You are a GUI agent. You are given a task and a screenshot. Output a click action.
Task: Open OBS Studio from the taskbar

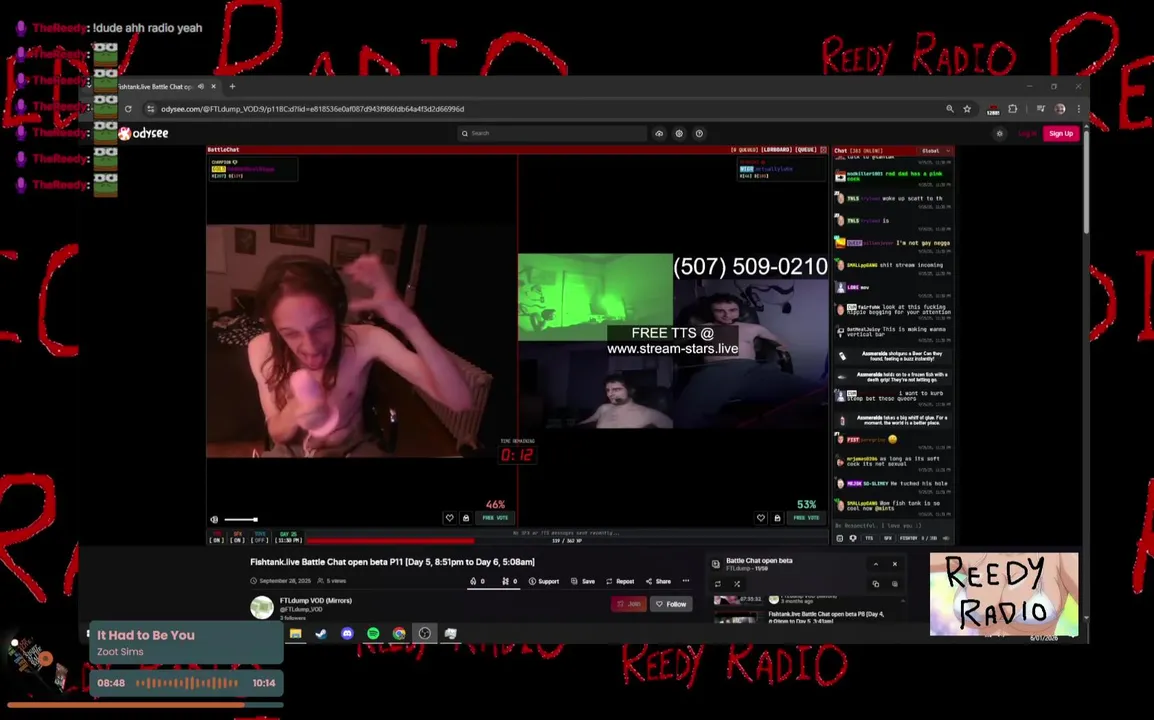(x=425, y=633)
